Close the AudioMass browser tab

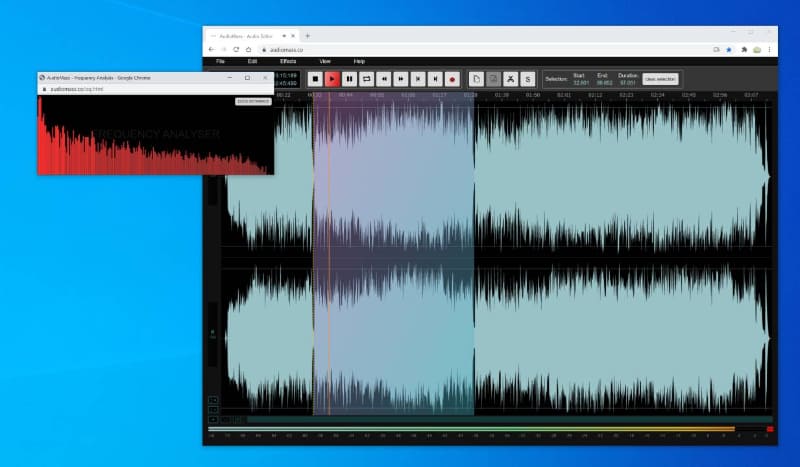pos(293,36)
